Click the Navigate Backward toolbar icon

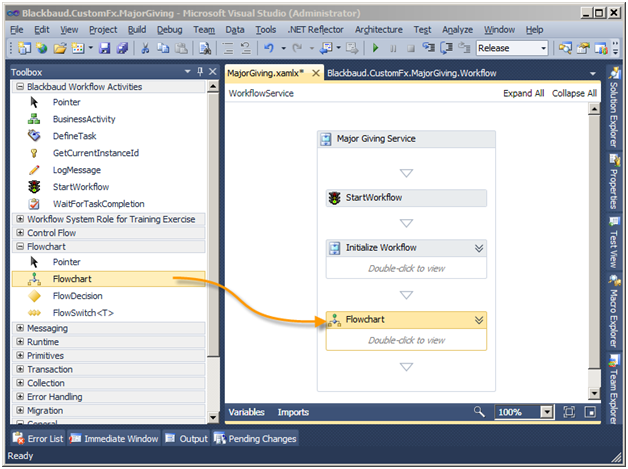point(326,48)
